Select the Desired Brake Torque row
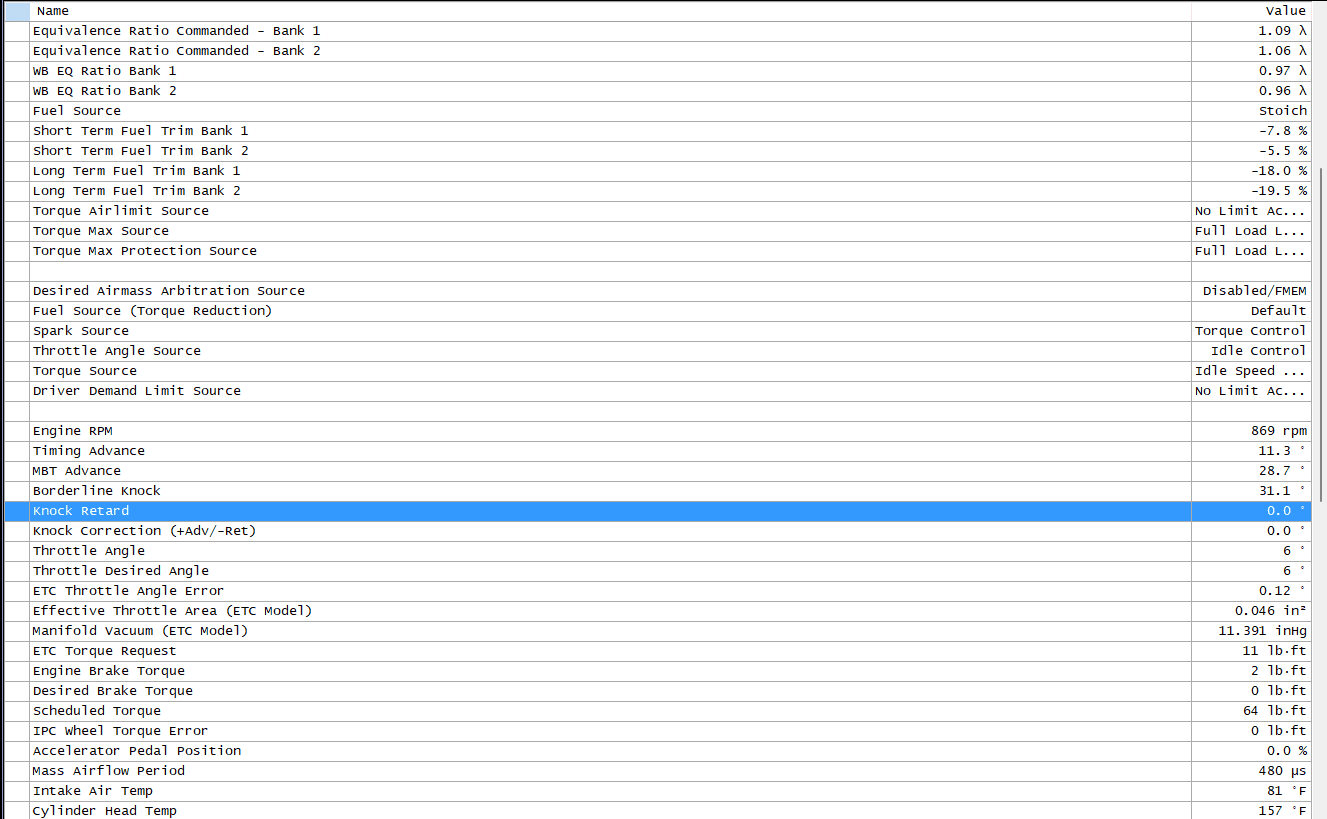The width and height of the screenshot is (1327, 819). coord(658,691)
